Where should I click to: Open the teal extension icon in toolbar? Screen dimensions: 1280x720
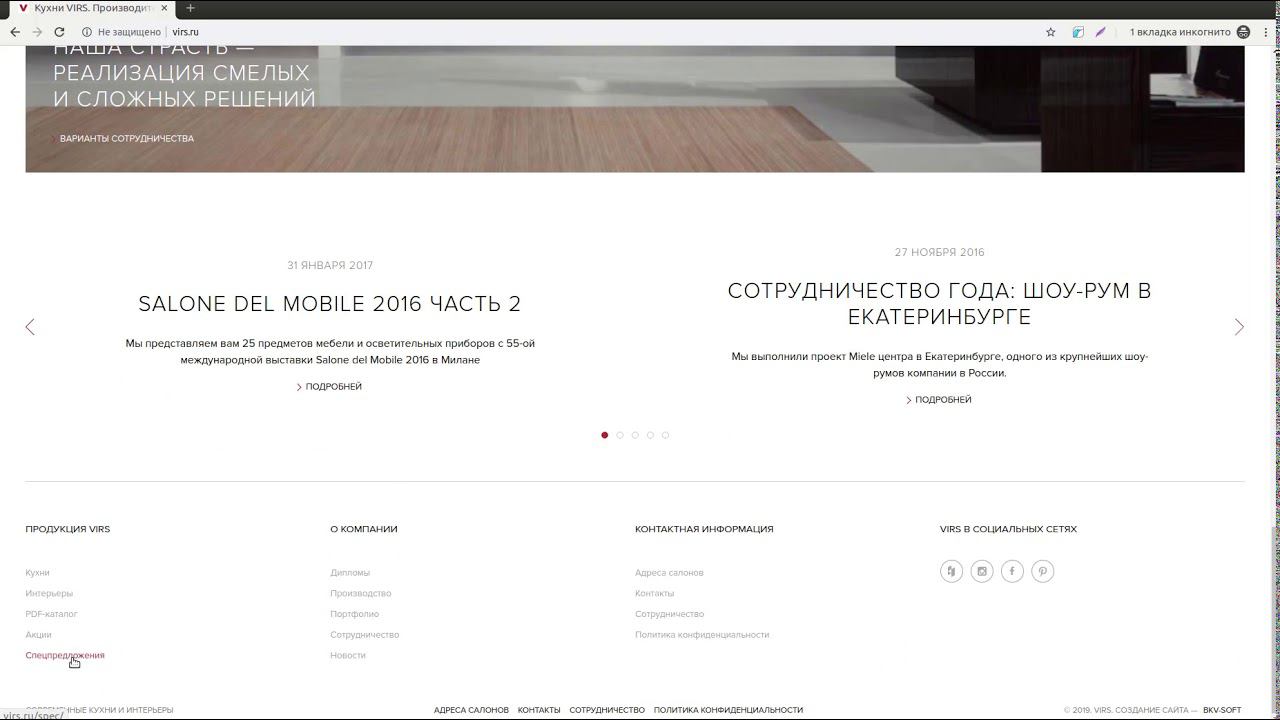coord(1078,32)
